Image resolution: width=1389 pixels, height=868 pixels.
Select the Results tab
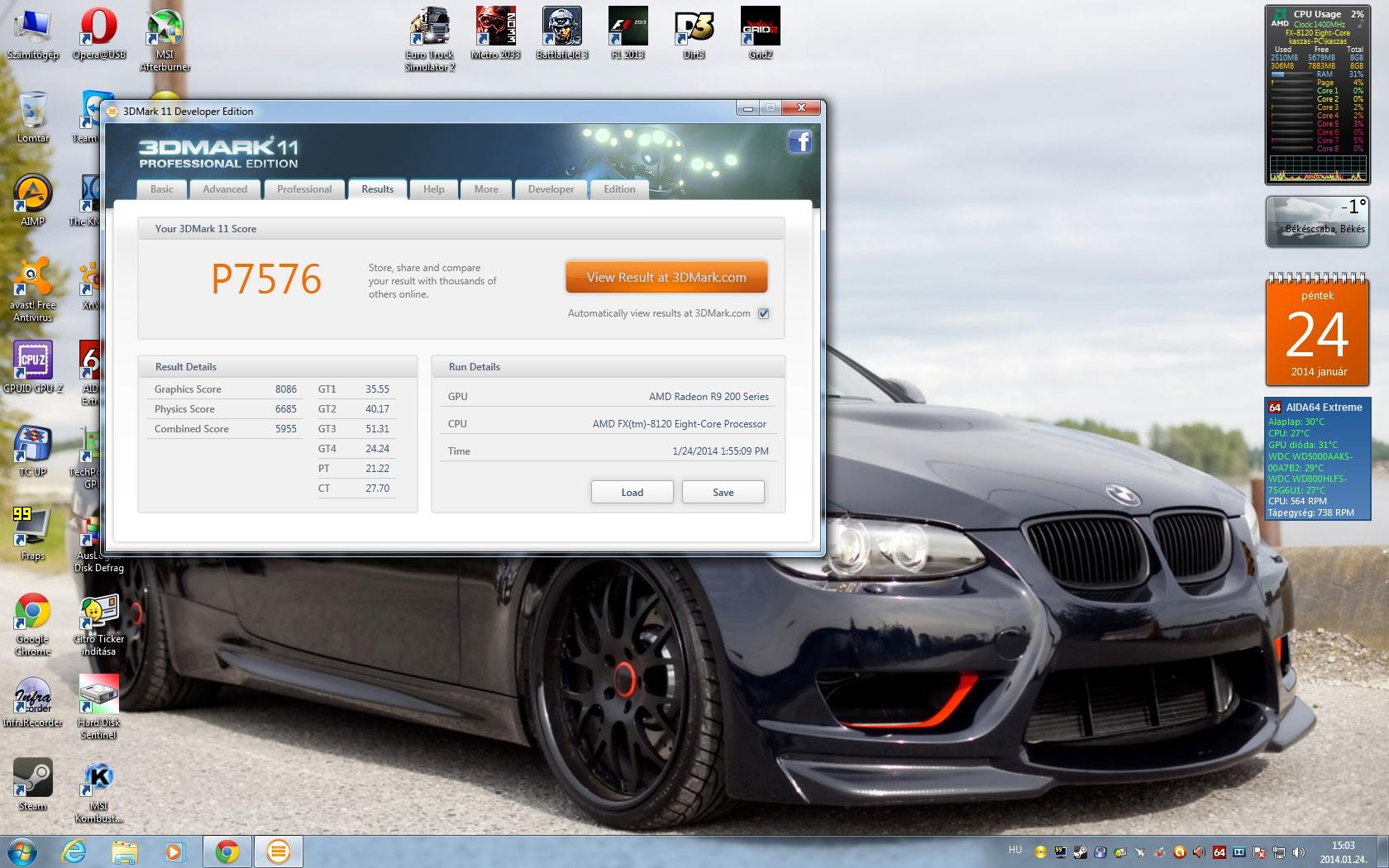point(378,189)
